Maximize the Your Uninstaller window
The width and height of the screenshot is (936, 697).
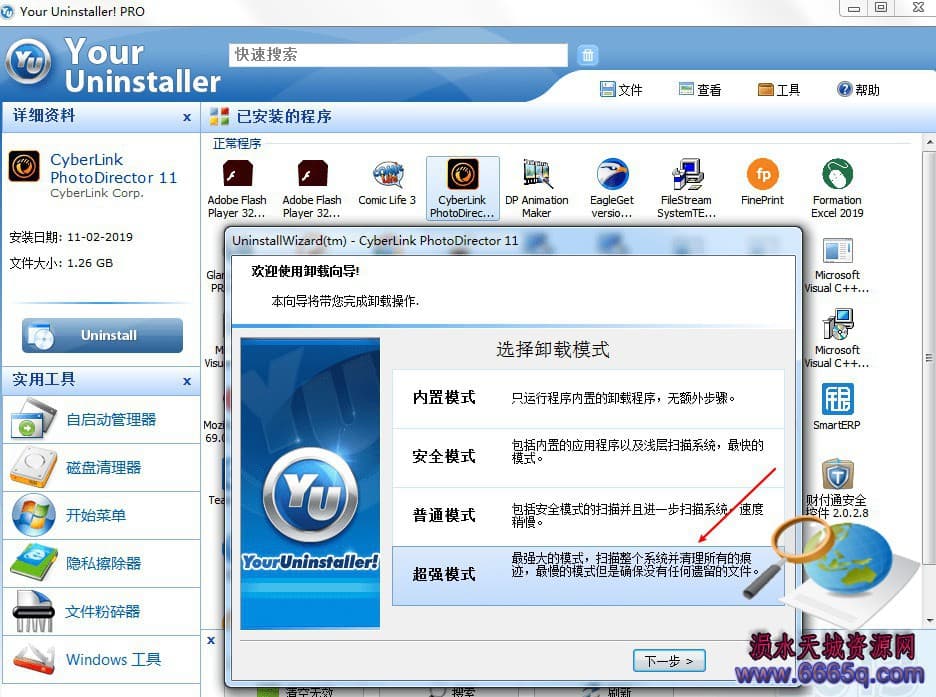coord(881,8)
